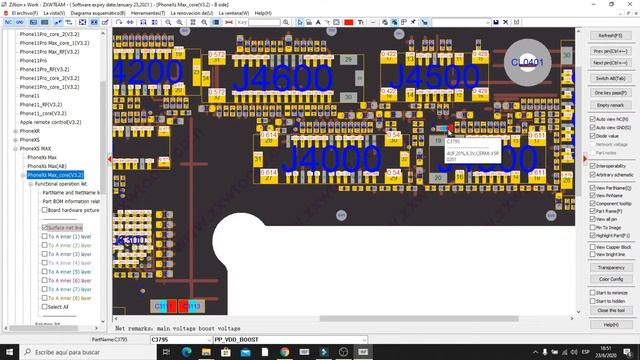Toggle Auto view GND checkbox
This screenshot has height=360, width=640.
click(x=592, y=127)
